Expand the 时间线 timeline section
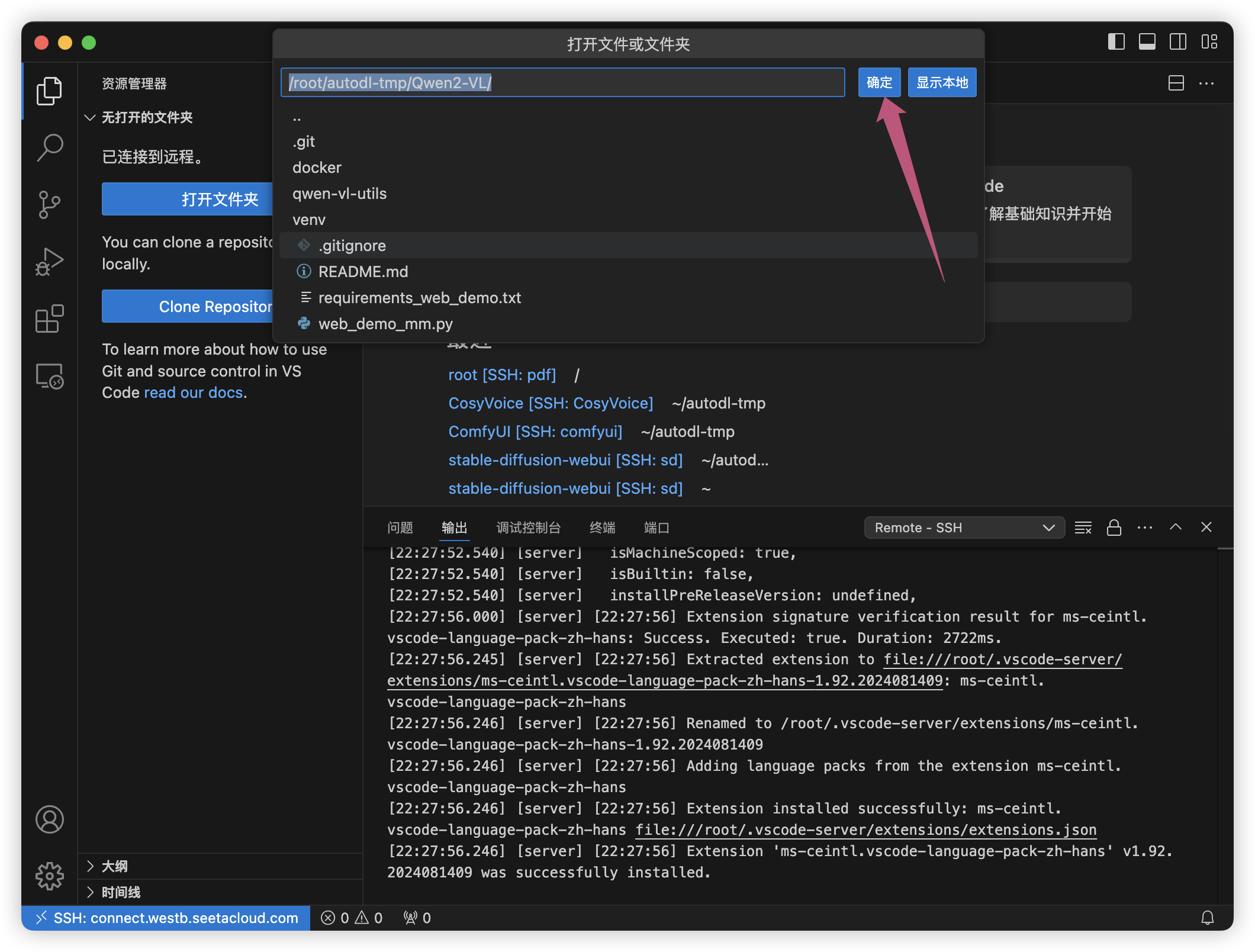The width and height of the screenshot is (1255, 952). 121,892
